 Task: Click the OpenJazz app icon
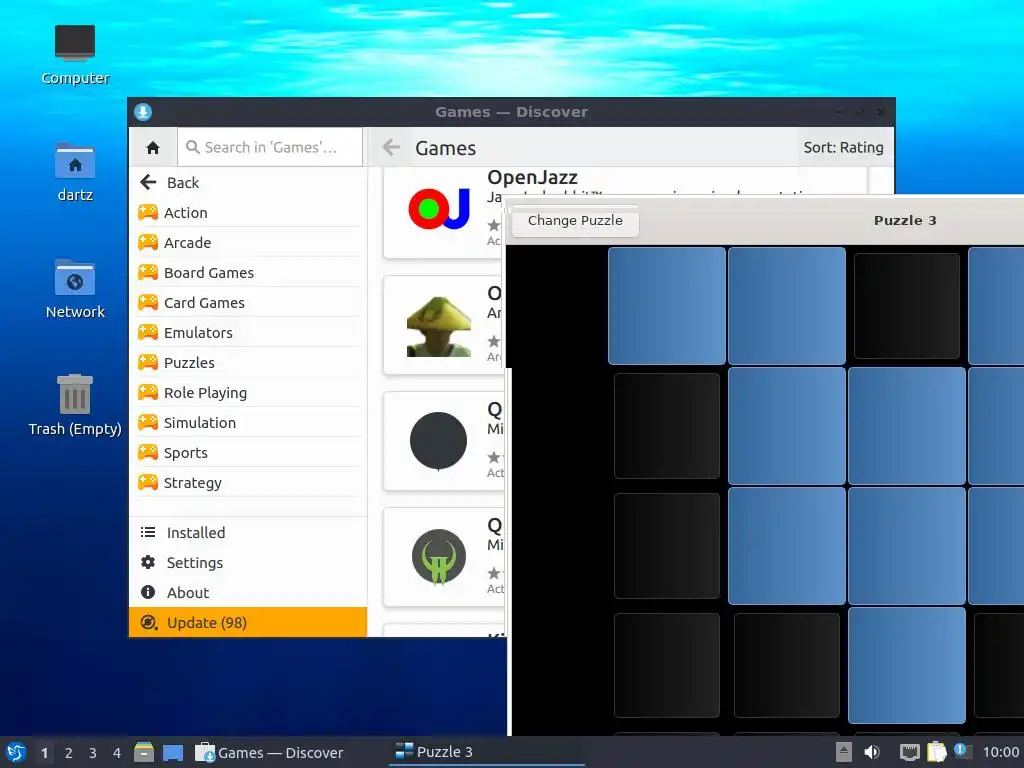click(439, 209)
